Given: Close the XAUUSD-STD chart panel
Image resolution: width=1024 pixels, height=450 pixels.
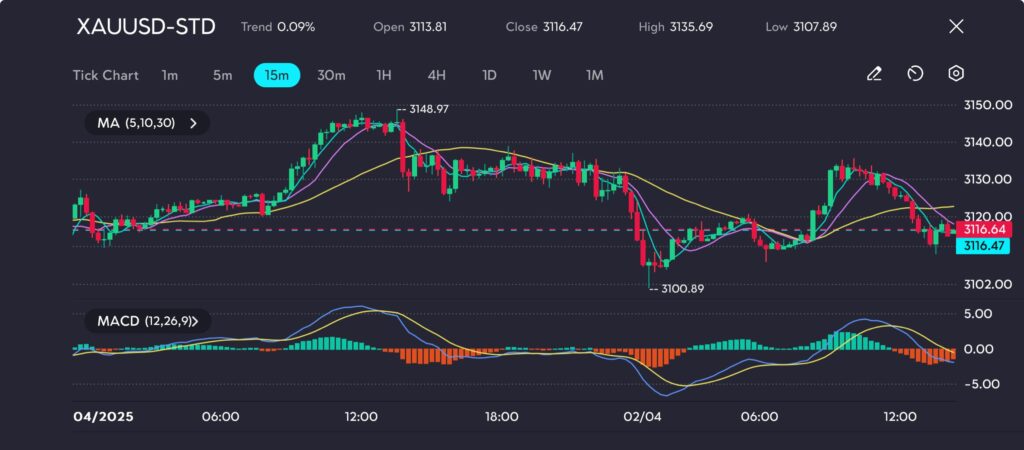Looking at the screenshot, I should 955,27.
